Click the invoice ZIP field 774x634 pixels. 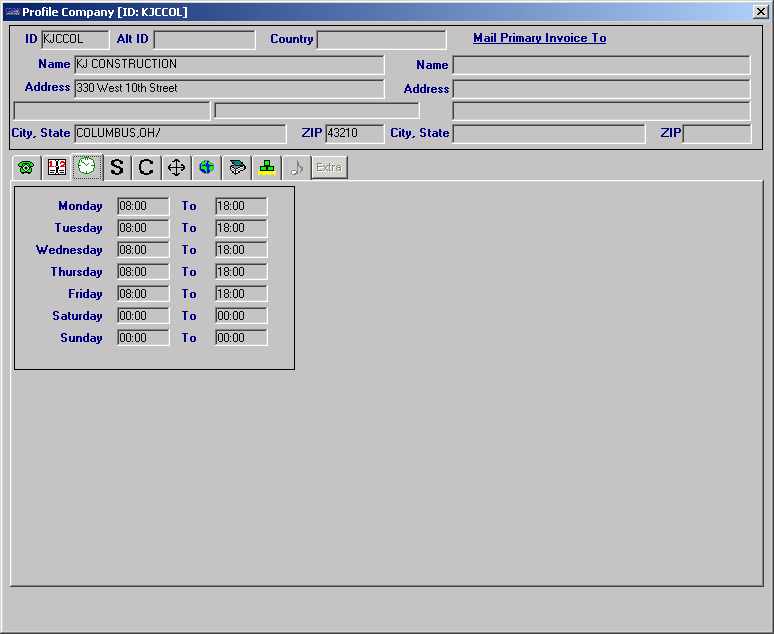(717, 133)
